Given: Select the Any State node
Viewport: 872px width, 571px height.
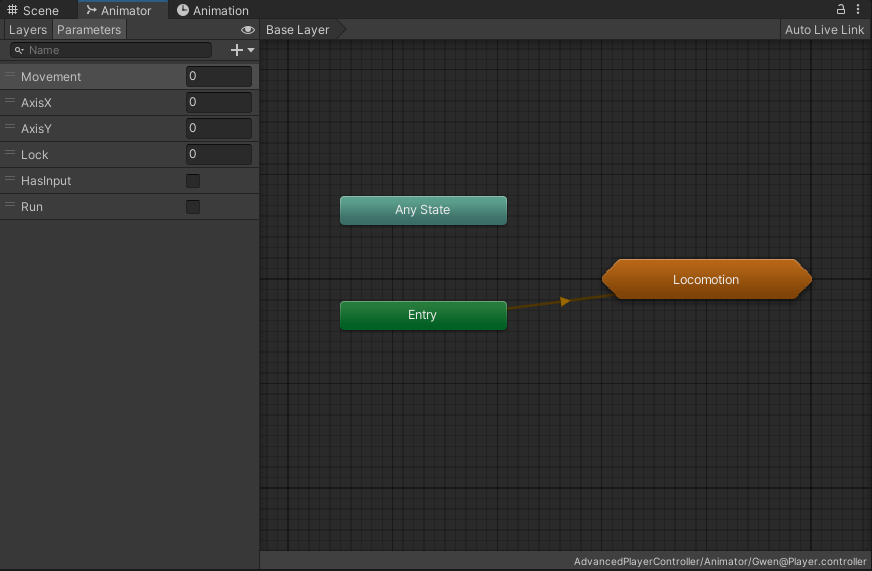Looking at the screenshot, I should [x=422, y=210].
